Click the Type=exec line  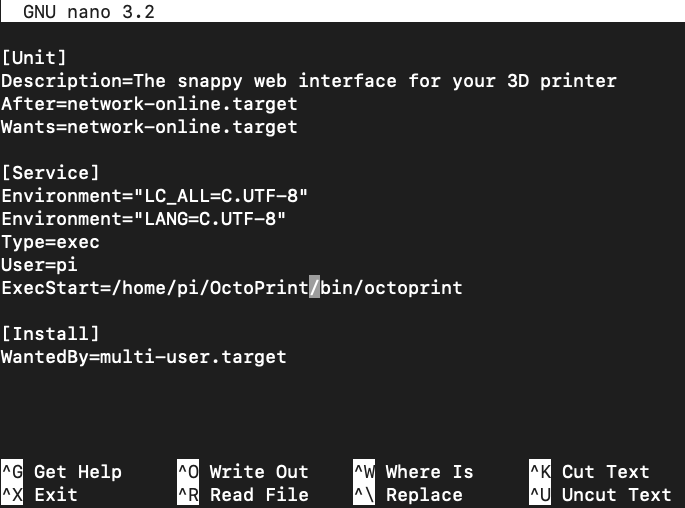[x=50, y=242]
